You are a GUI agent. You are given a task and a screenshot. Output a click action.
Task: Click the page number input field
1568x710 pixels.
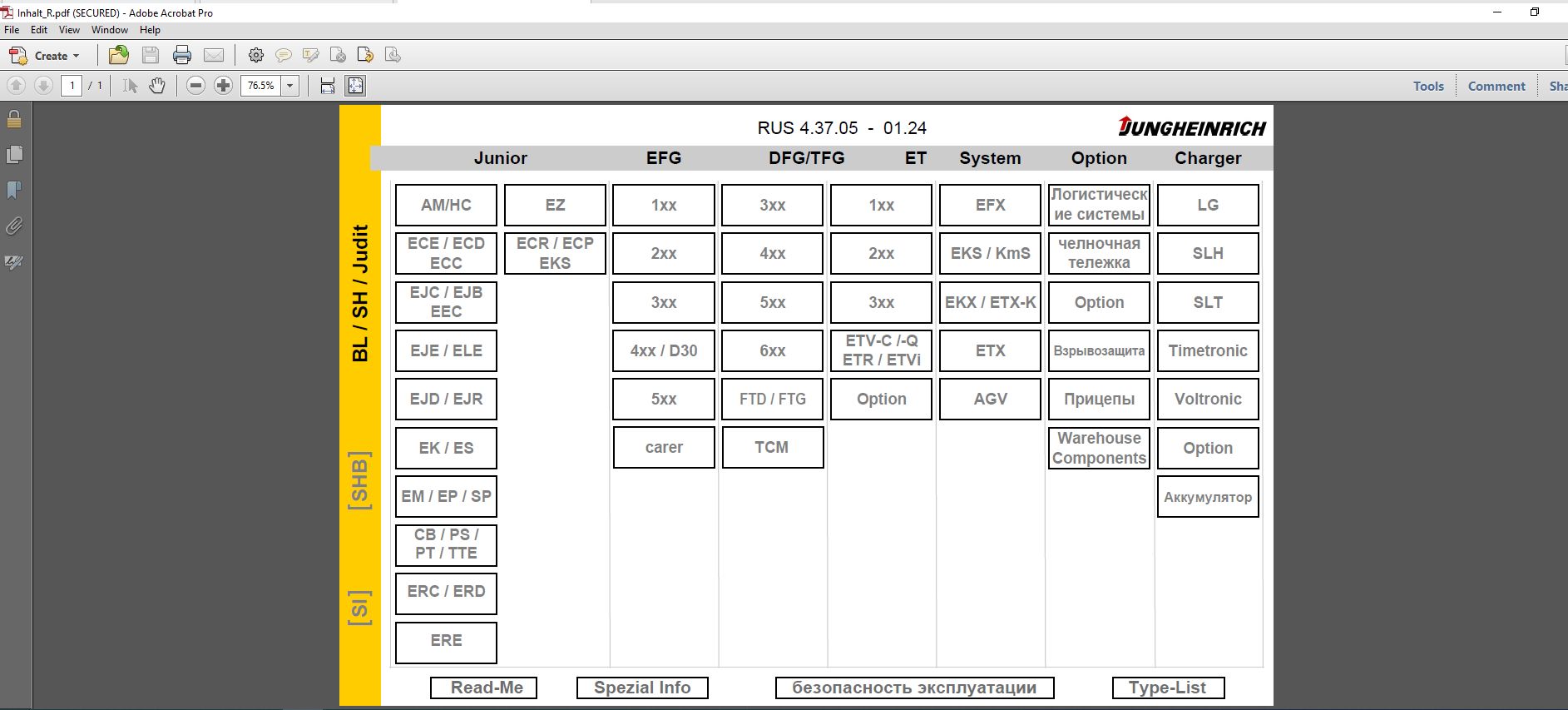pos(72,85)
